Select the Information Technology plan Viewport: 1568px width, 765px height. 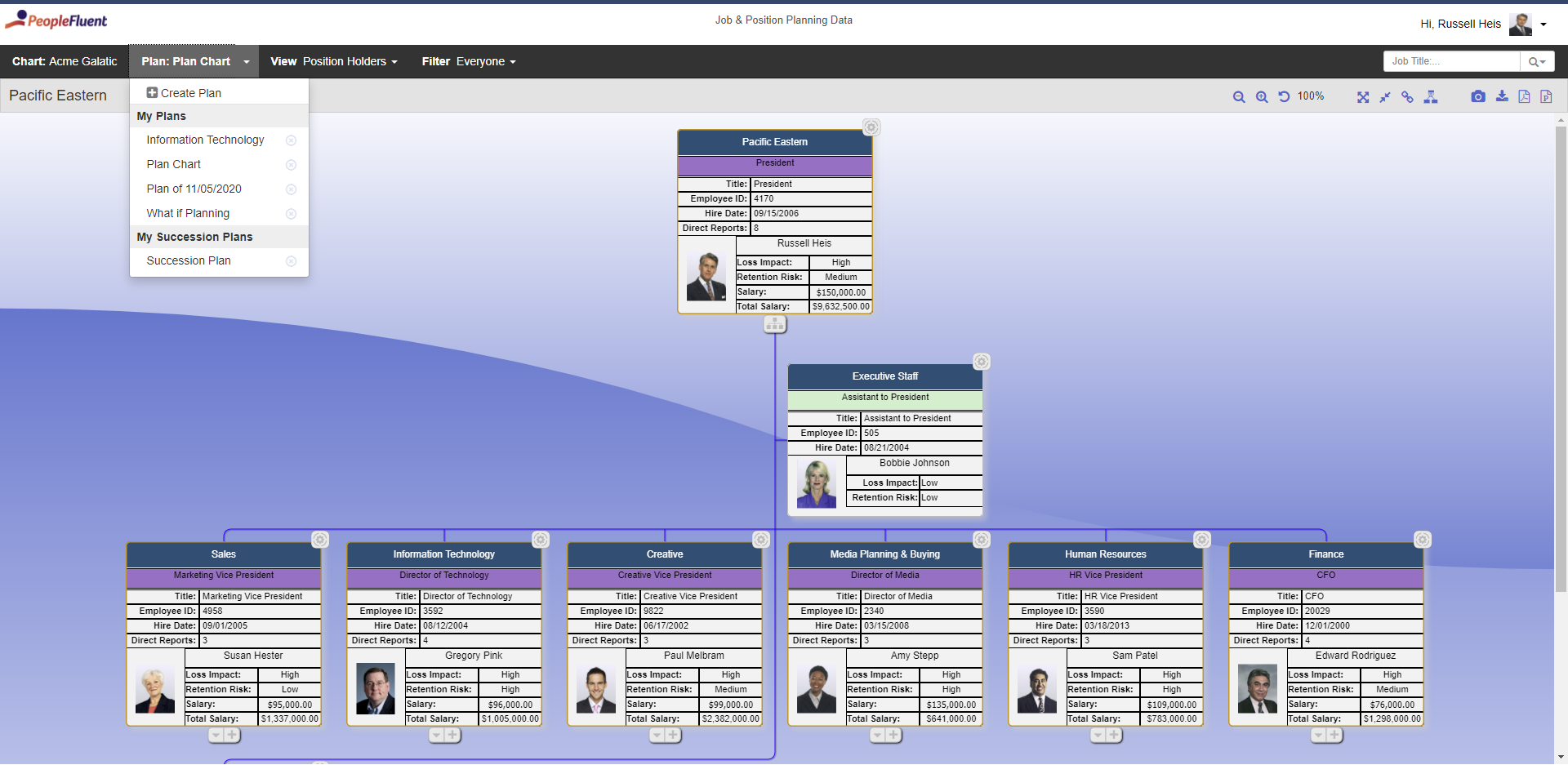click(205, 140)
